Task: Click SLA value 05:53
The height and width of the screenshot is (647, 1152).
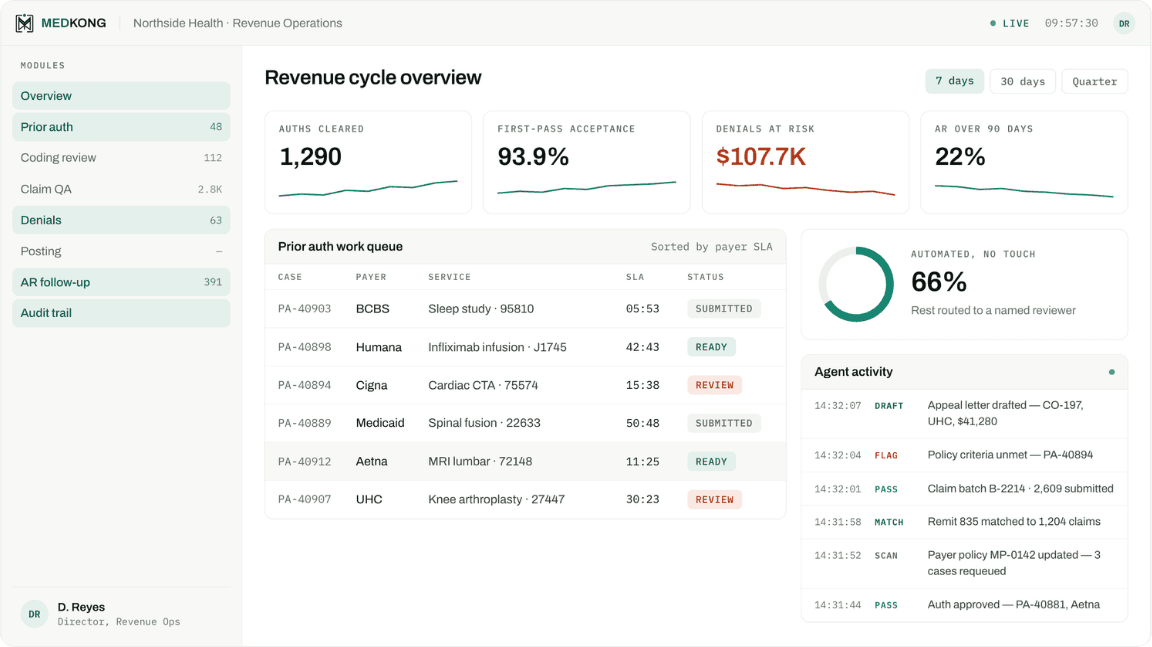Action: [642, 308]
